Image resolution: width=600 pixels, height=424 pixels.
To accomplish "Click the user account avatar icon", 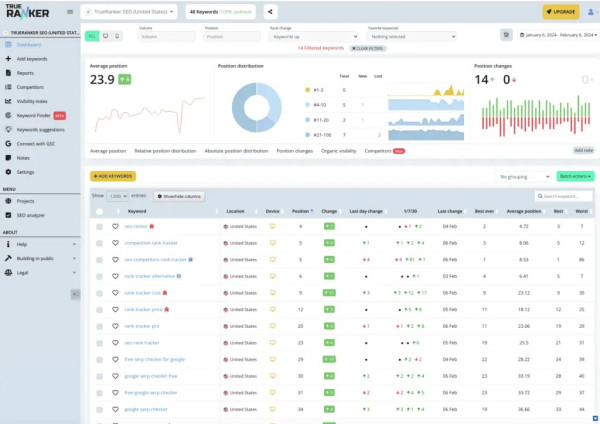I will pos(589,12).
